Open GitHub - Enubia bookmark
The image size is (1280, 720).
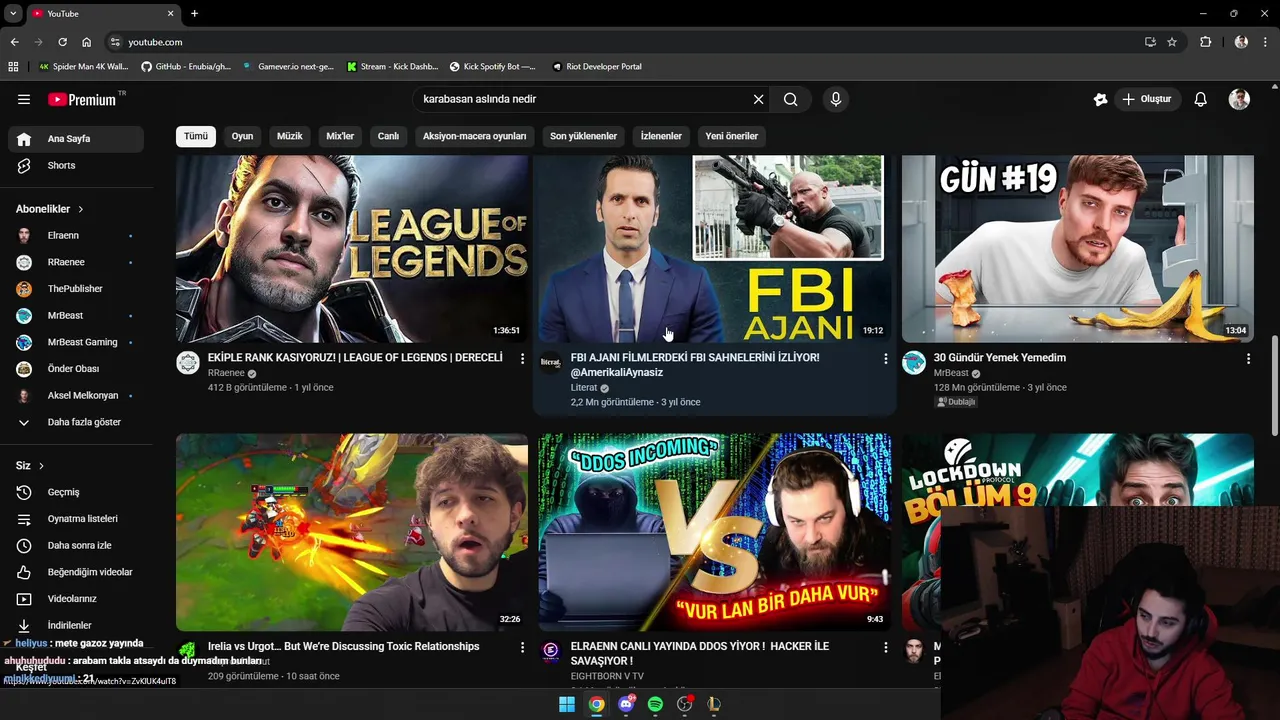tap(186, 67)
